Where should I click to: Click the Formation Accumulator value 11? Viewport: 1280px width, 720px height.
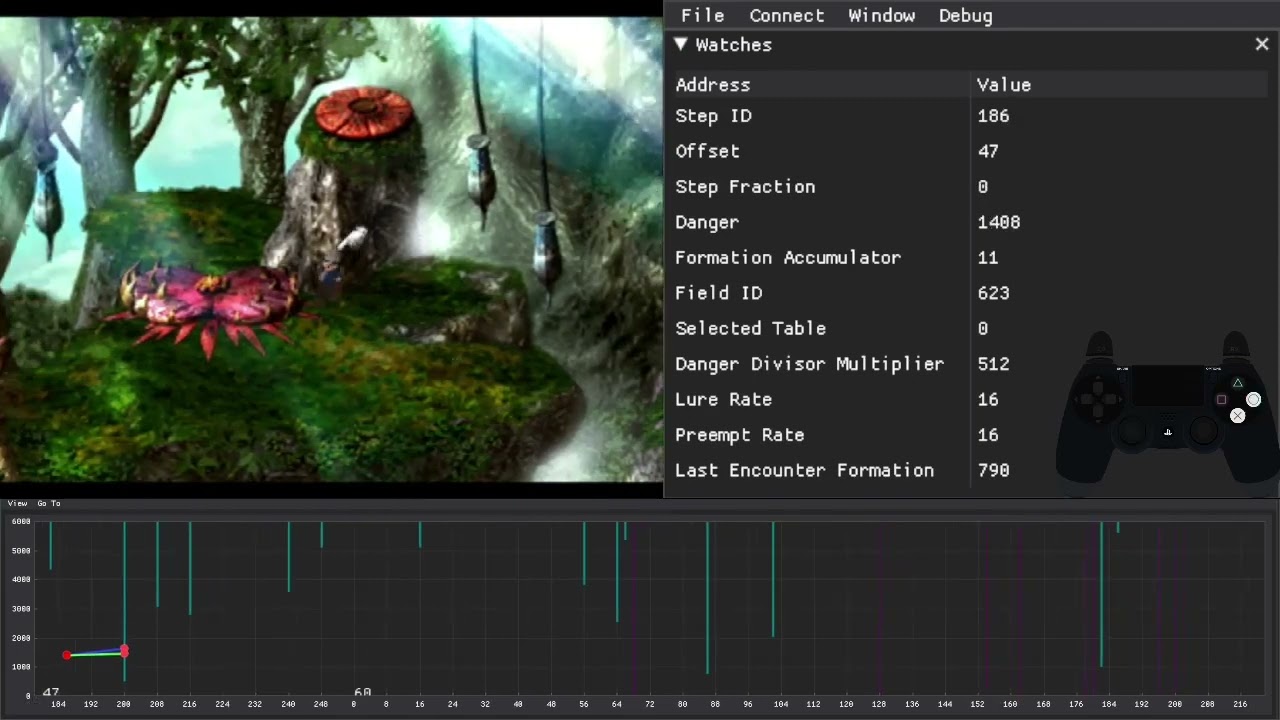pos(988,257)
